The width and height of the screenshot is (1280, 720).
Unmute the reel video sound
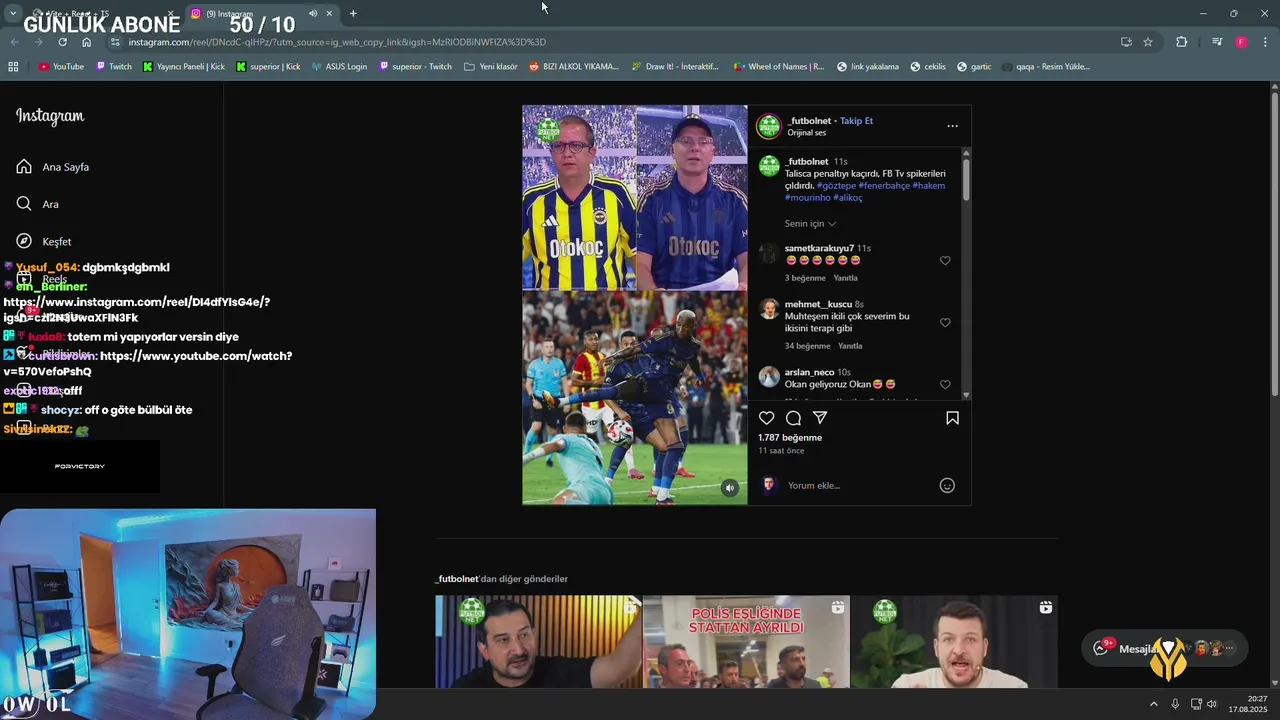click(x=730, y=488)
